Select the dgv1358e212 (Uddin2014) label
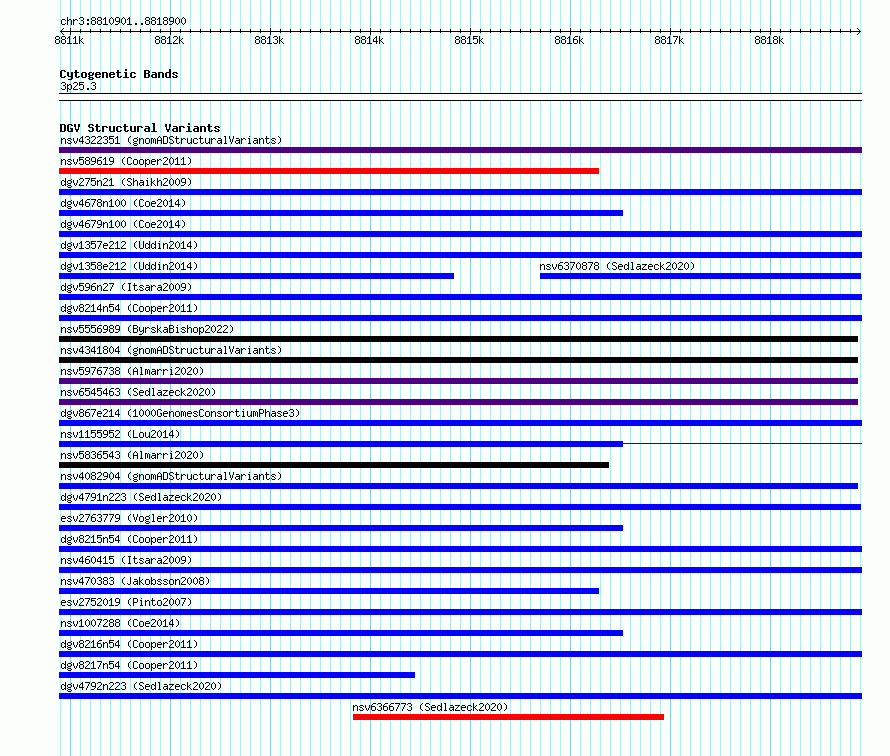The image size is (890, 756). pos(129,266)
